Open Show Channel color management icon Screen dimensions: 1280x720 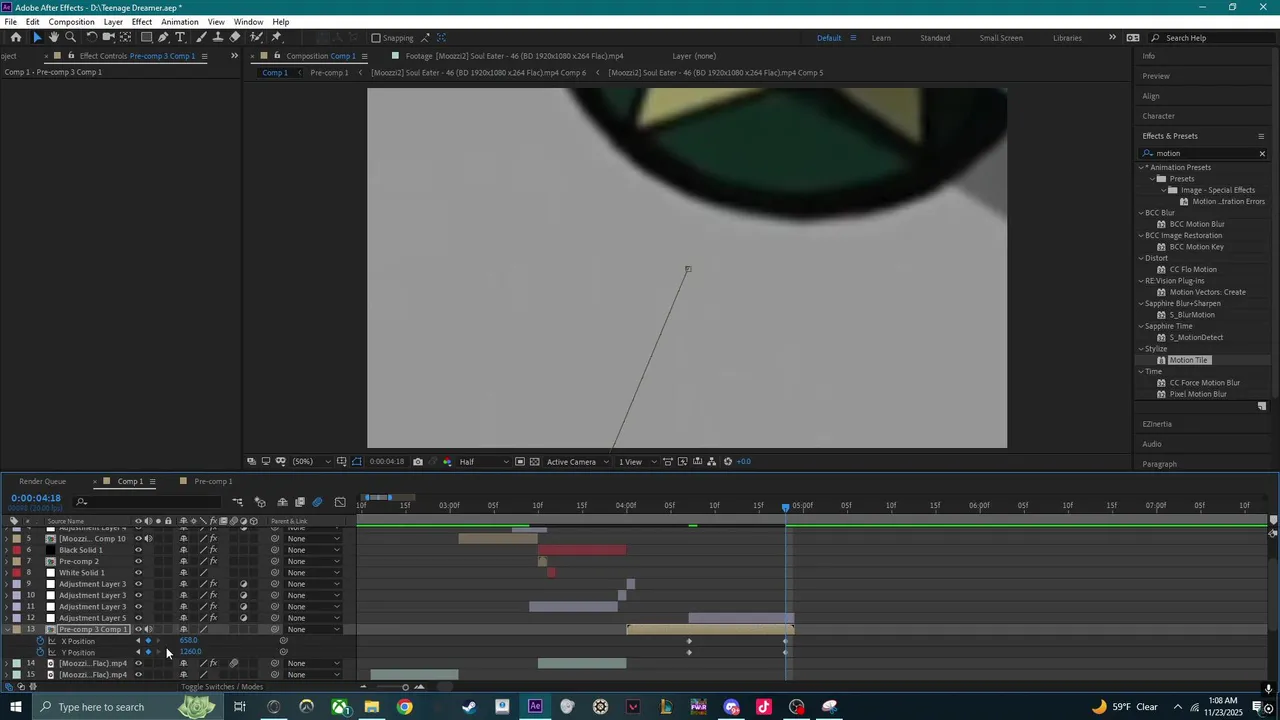[x=447, y=462]
